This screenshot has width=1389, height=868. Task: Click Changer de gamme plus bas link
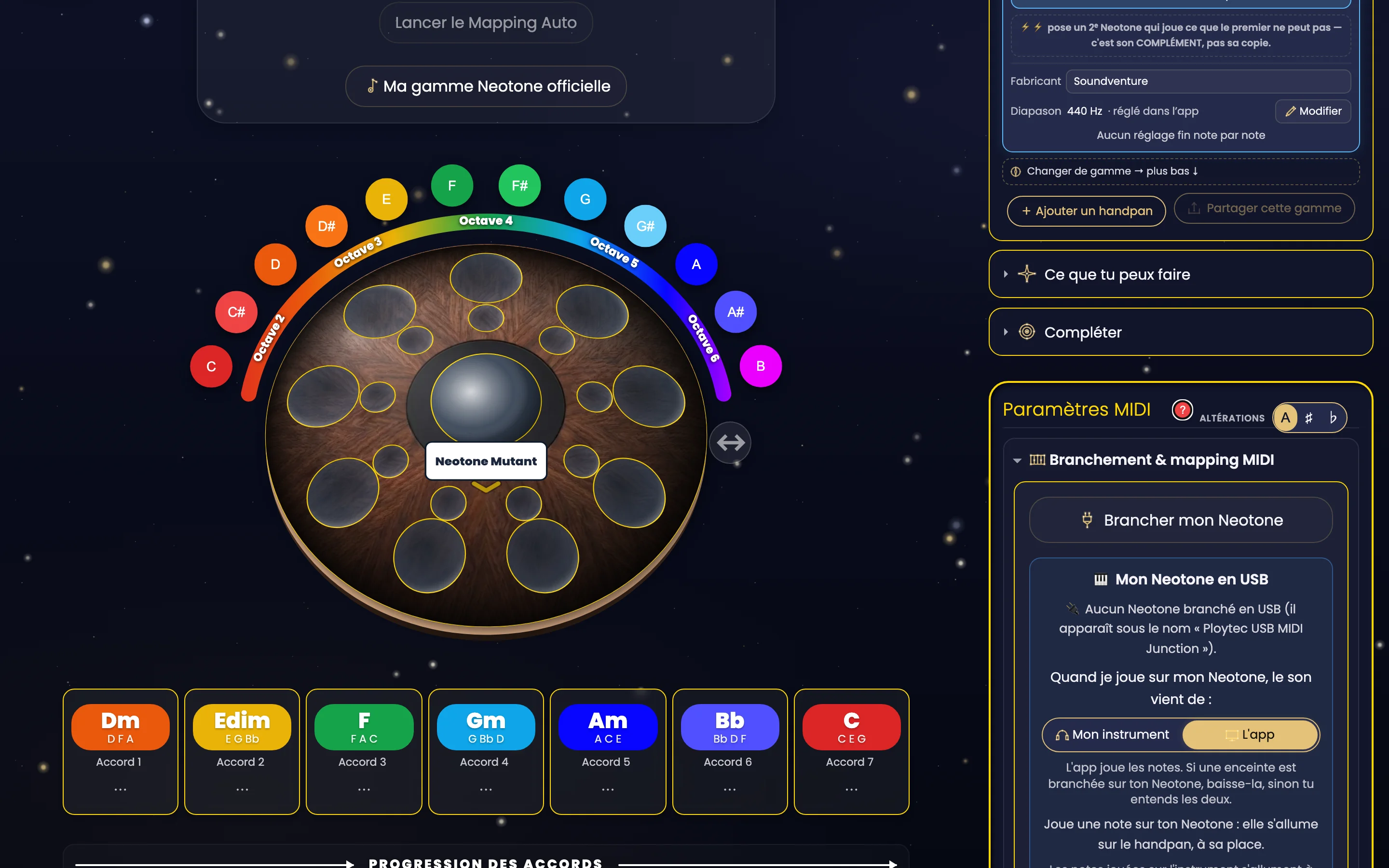click(x=1181, y=171)
